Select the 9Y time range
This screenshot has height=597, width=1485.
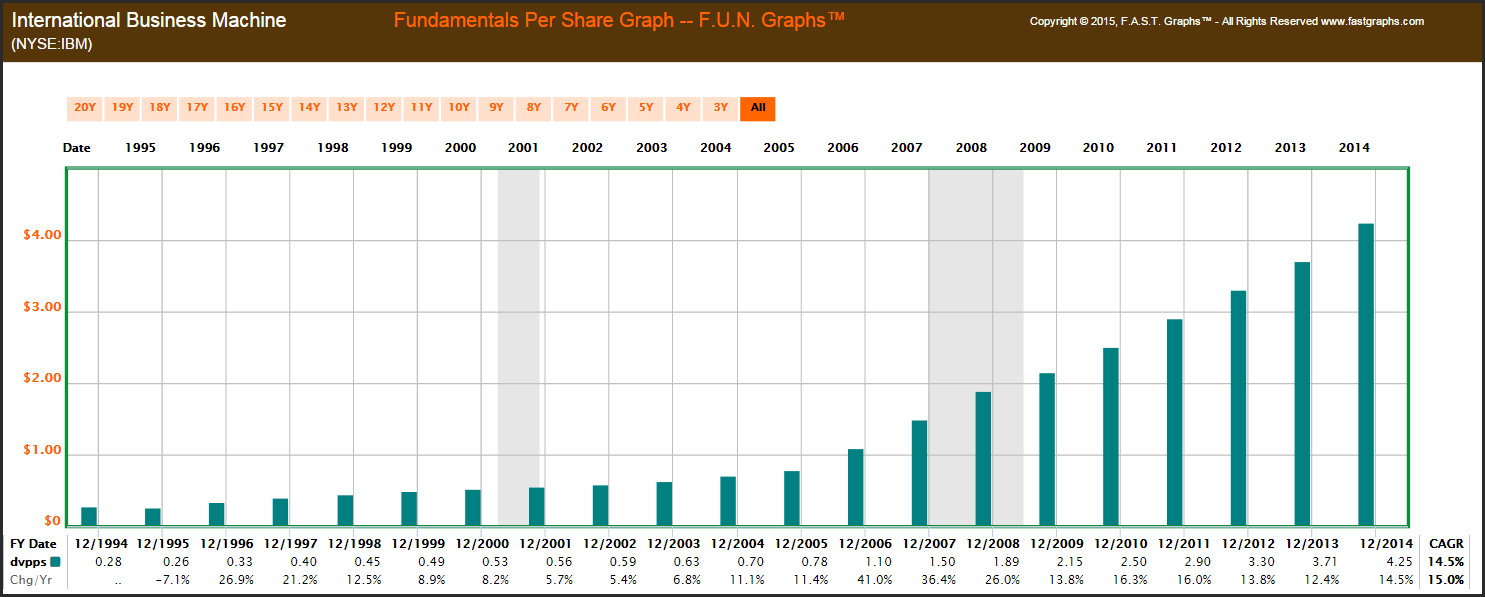click(x=496, y=108)
